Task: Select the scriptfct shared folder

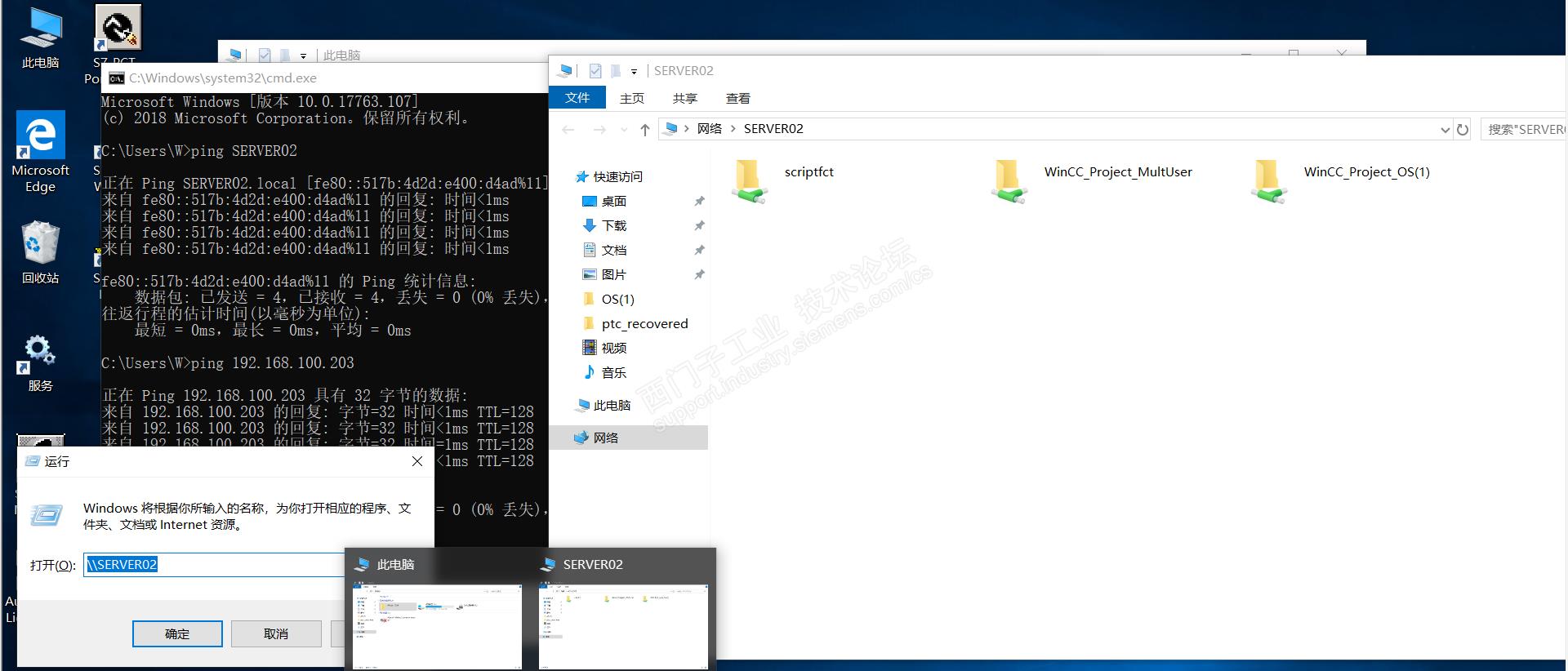Action: click(782, 180)
